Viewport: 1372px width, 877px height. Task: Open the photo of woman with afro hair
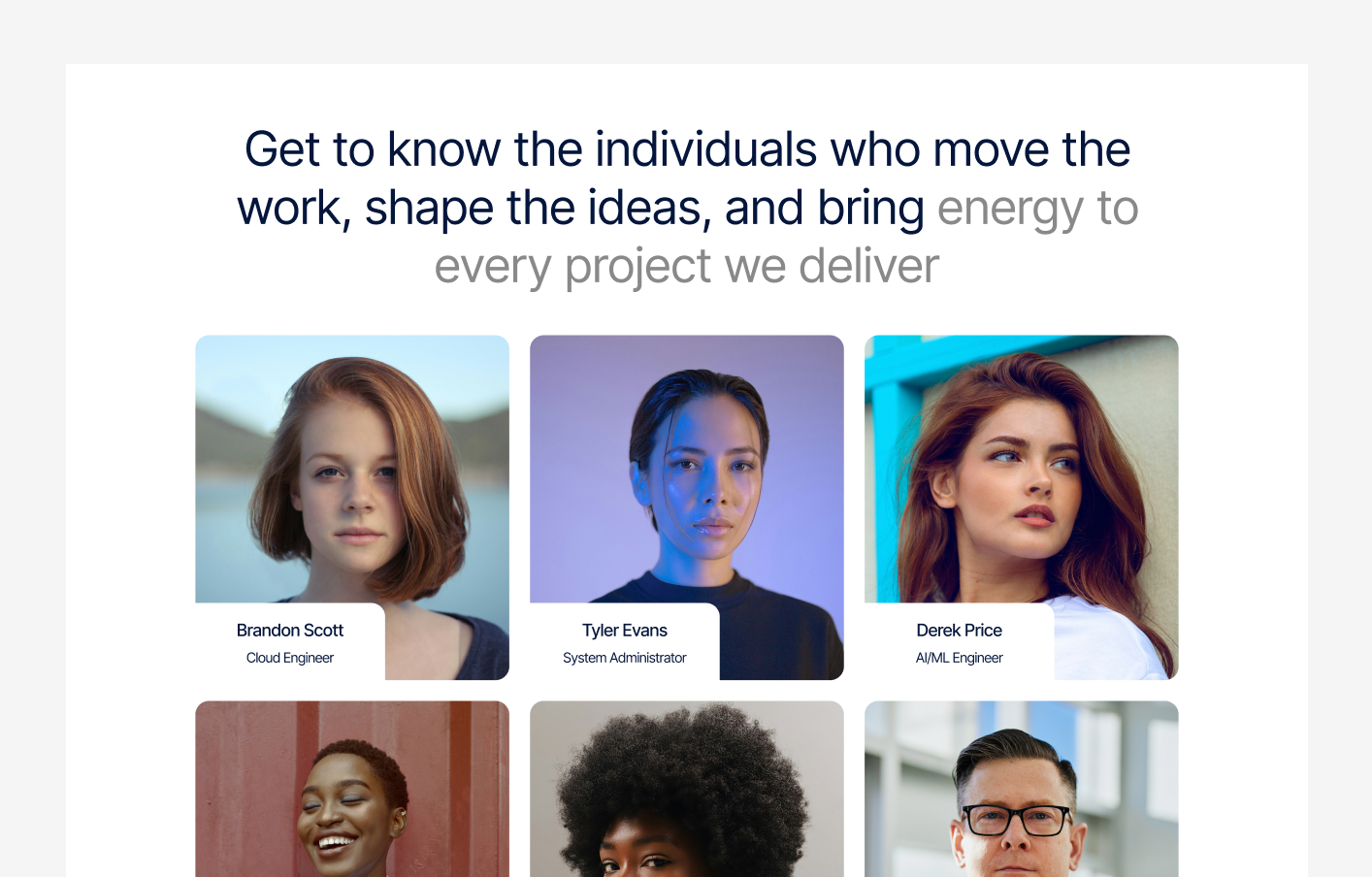click(687, 789)
